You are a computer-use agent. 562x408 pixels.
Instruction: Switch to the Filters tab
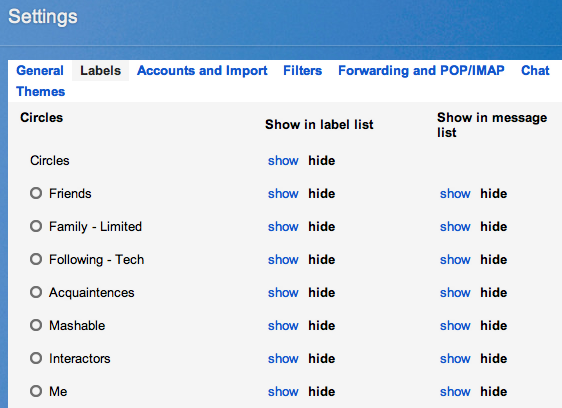pyautogui.click(x=303, y=71)
